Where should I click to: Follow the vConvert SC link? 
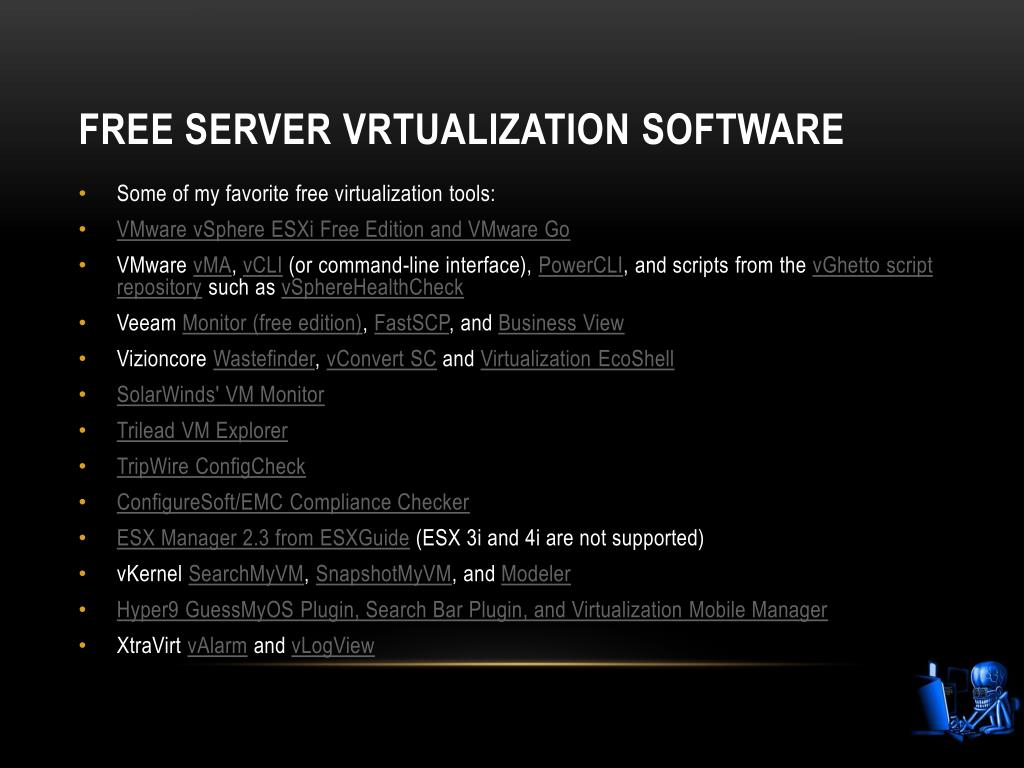coord(381,359)
